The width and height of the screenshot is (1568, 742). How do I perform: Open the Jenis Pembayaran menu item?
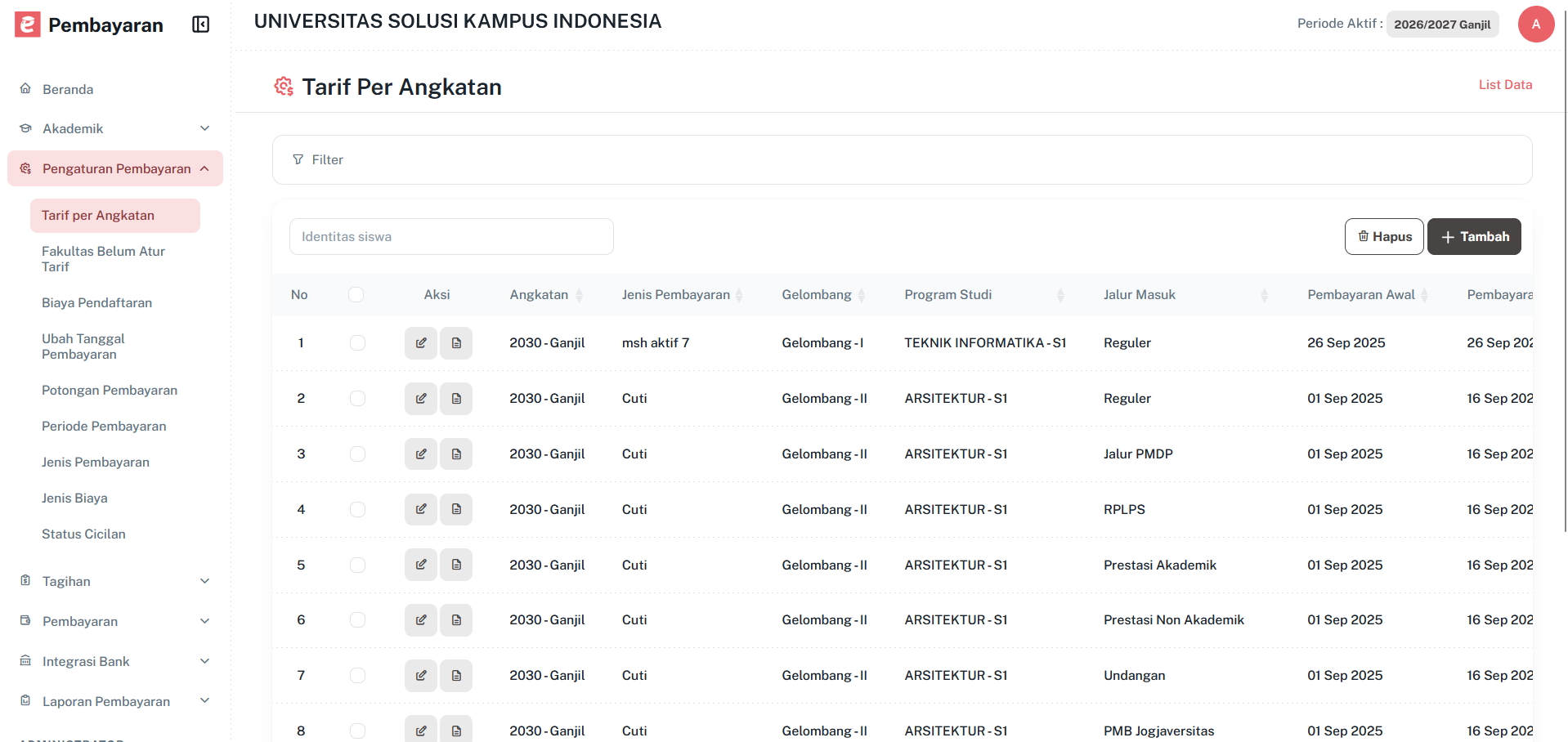point(96,462)
